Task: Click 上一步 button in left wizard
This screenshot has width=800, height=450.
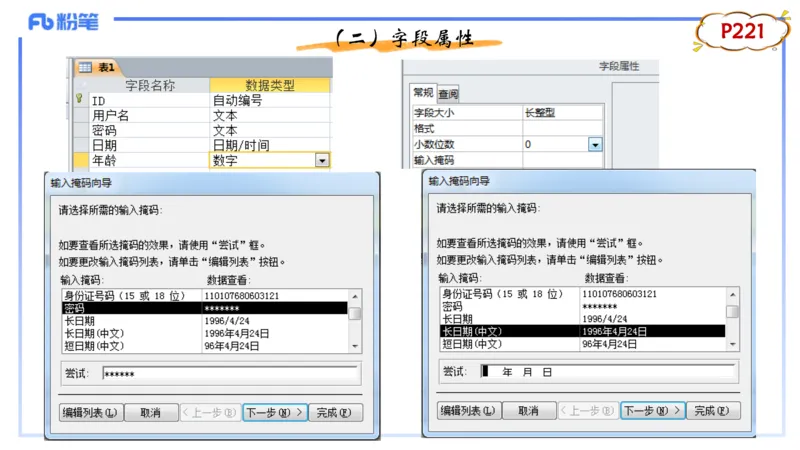Action: pyautogui.click(x=210, y=412)
